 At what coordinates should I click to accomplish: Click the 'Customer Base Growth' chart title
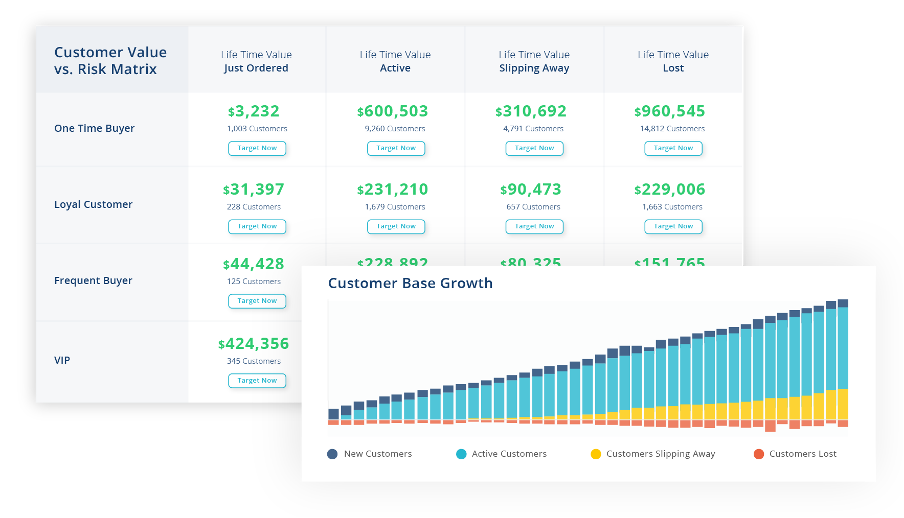pos(410,283)
